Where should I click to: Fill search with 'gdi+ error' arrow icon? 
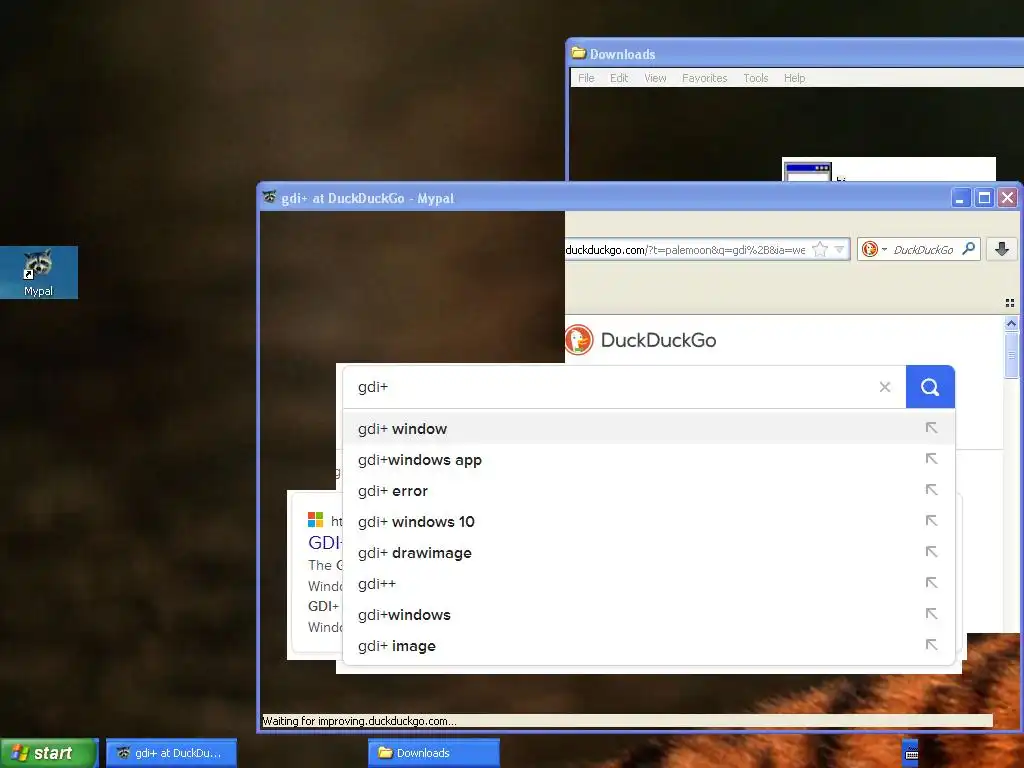coord(931,490)
